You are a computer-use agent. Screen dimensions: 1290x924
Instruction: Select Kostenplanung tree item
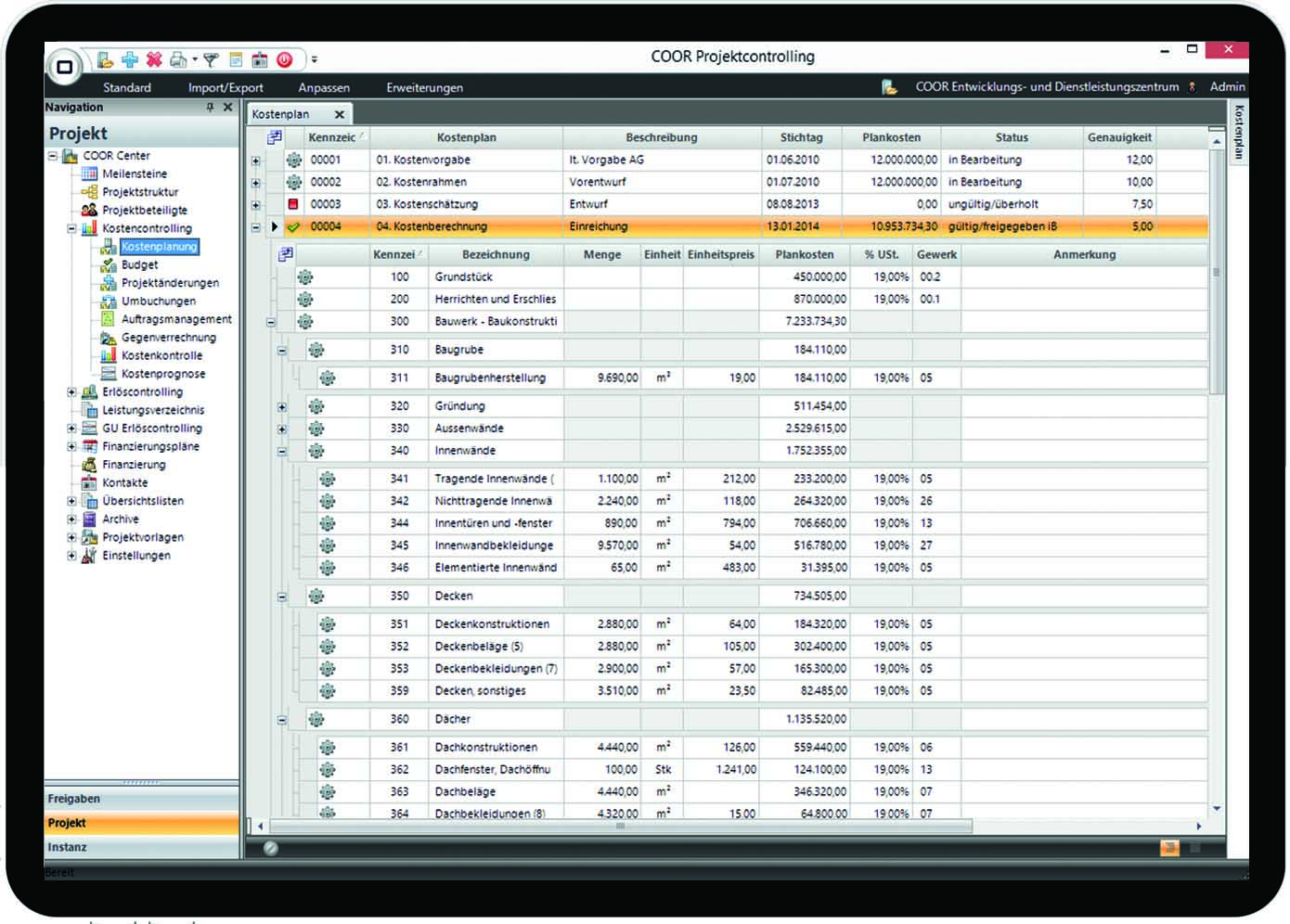pos(159,247)
